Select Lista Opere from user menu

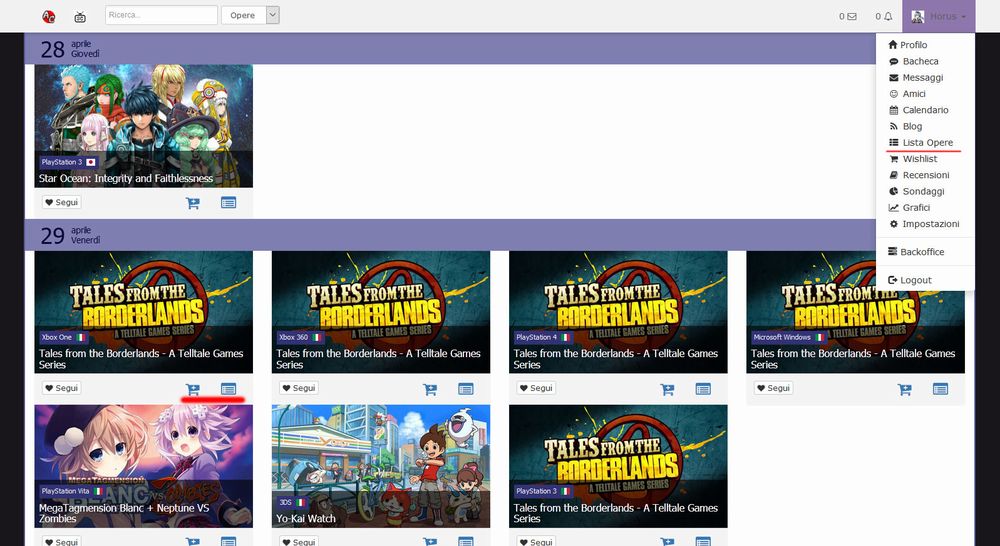coord(927,143)
